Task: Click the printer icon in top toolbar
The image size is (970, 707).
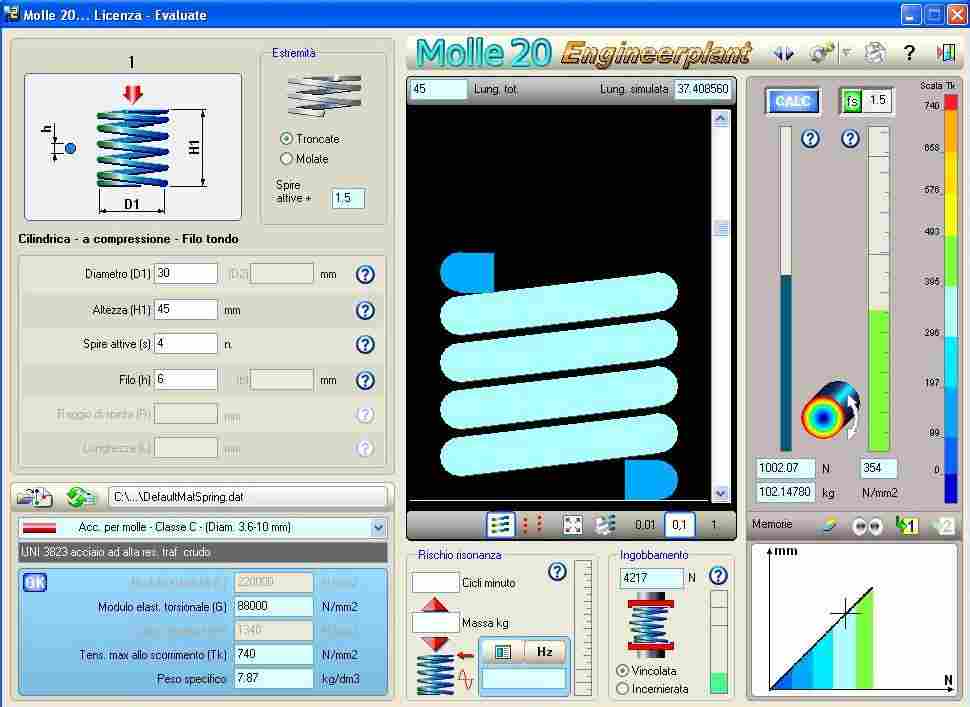Action: 875,53
